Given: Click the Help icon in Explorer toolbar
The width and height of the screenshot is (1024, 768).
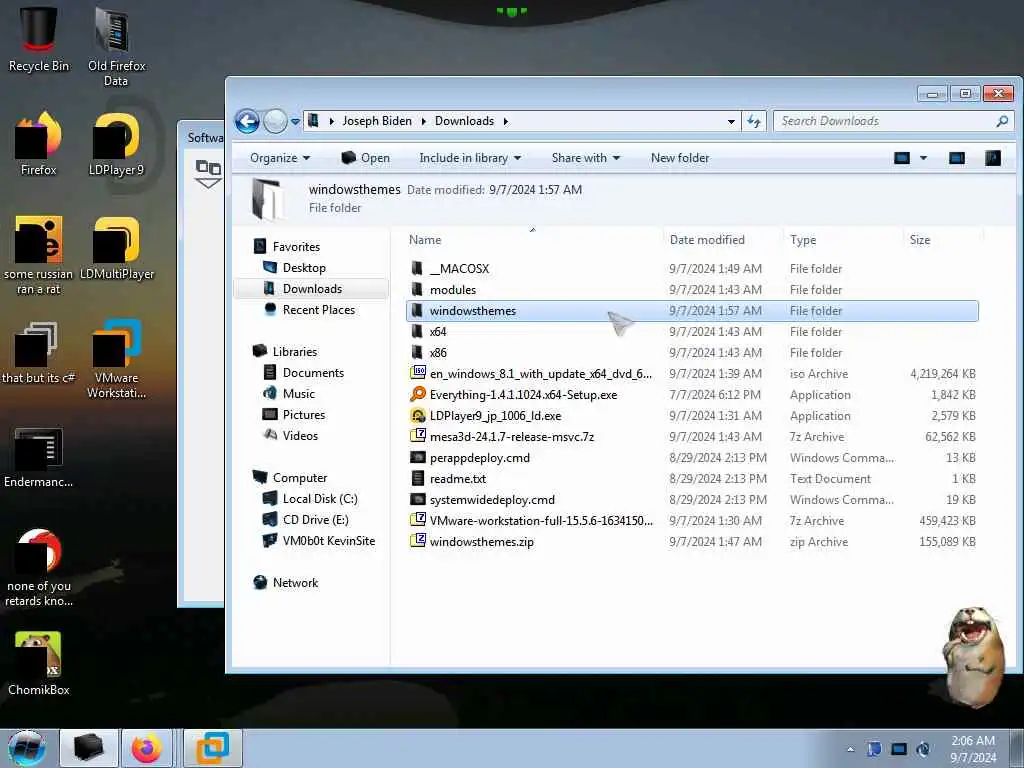Looking at the screenshot, I should click(x=993, y=158).
